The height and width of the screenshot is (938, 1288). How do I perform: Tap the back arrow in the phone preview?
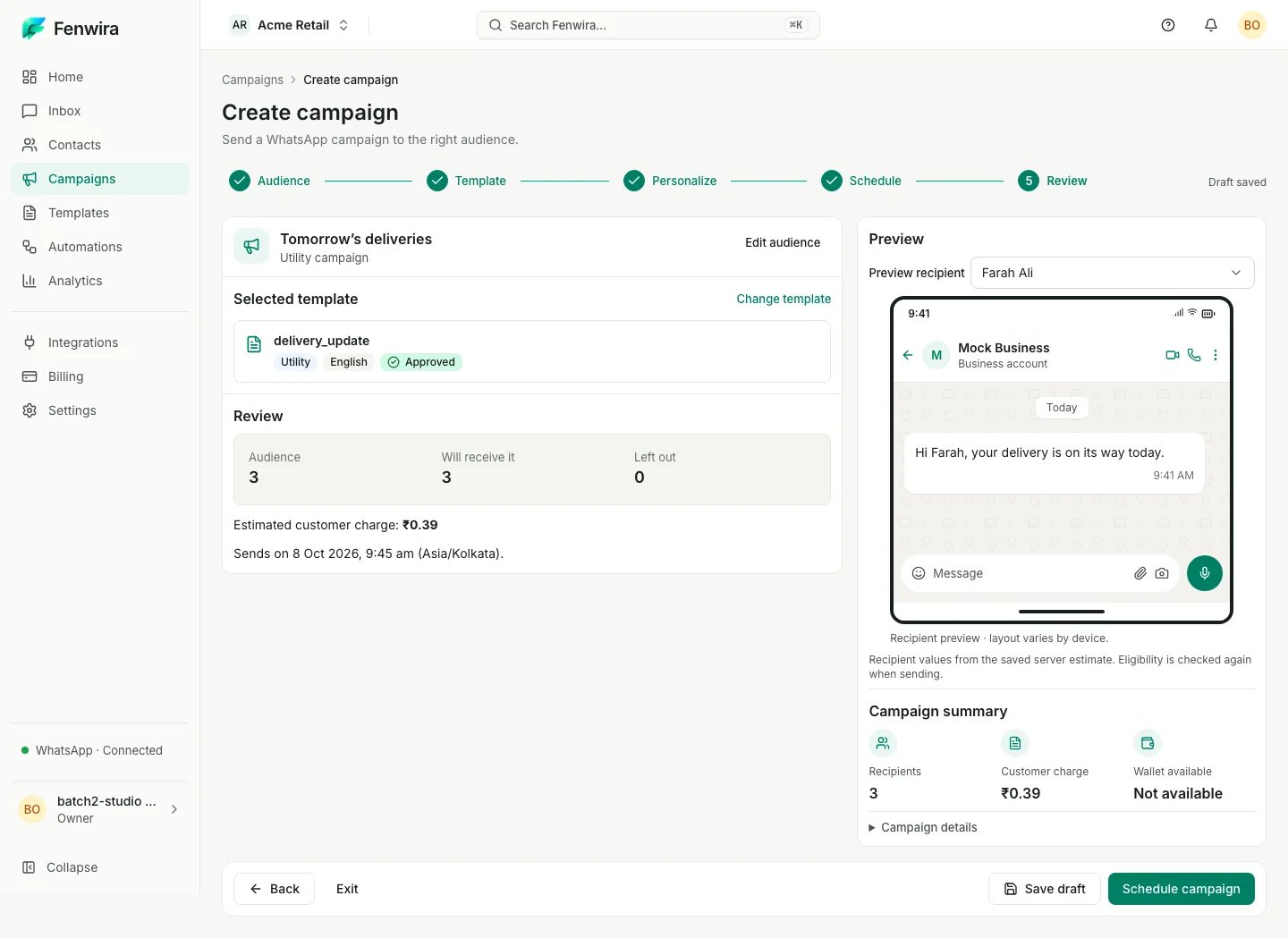pyautogui.click(x=908, y=355)
